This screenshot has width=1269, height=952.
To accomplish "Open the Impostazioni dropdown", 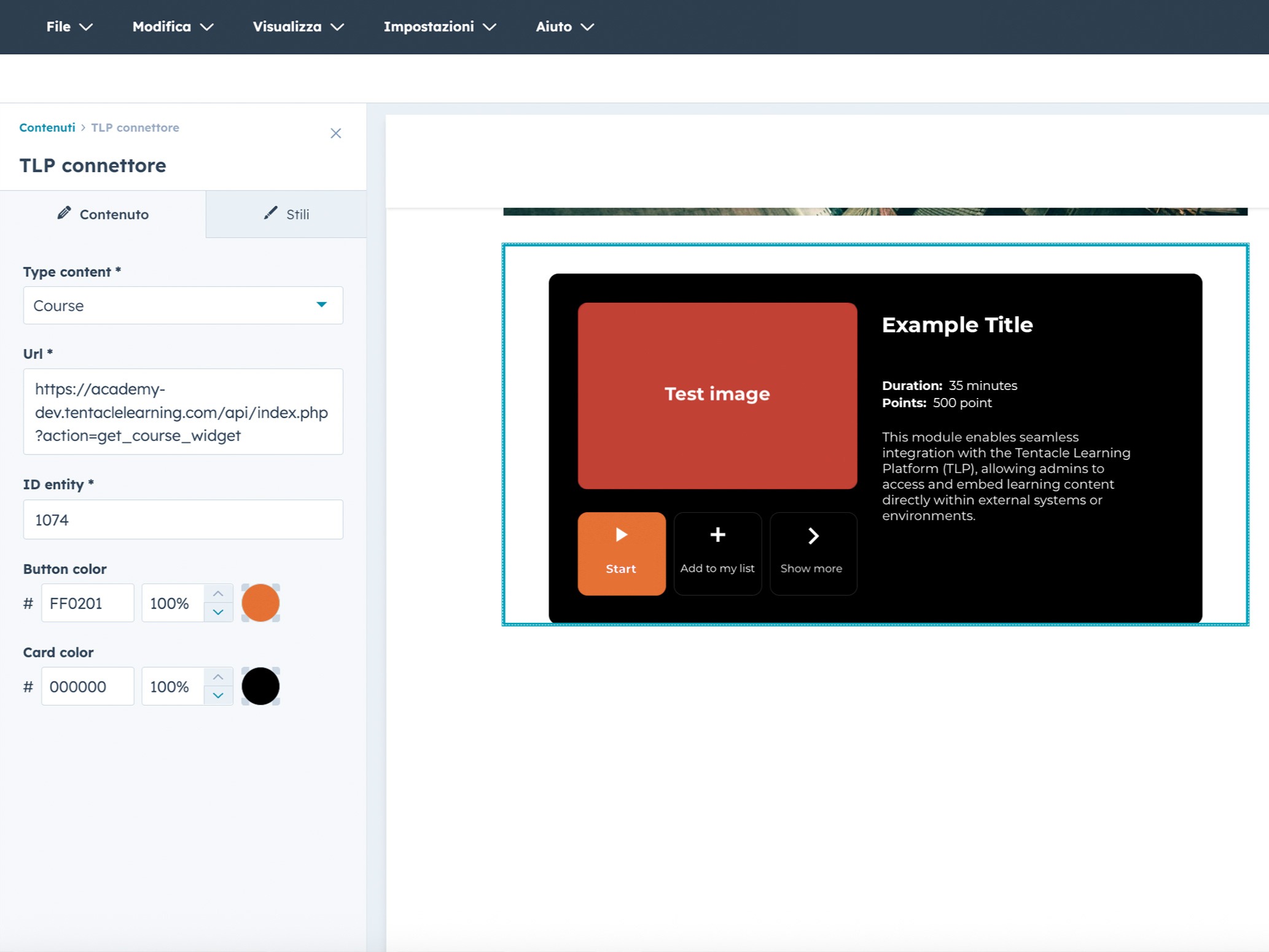I will pos(441,26).
